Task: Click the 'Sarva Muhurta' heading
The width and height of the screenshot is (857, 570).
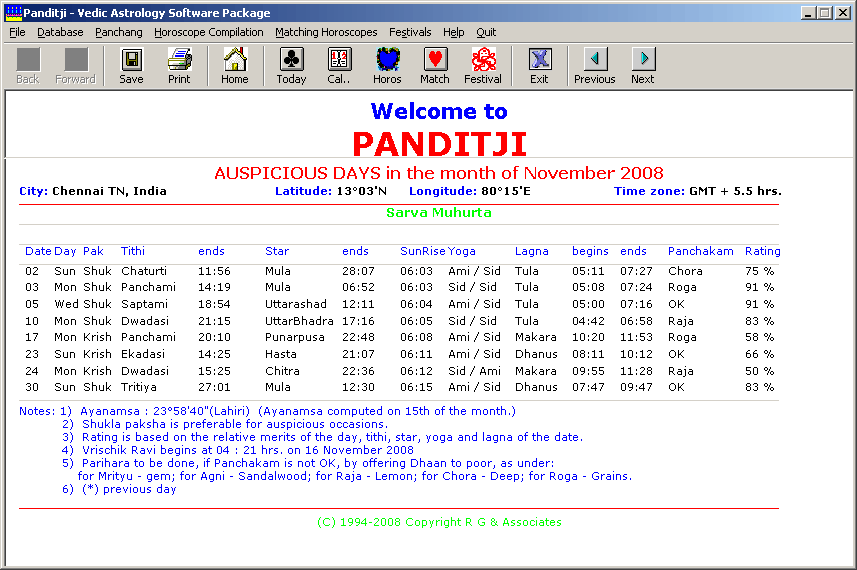Action: point(439,213)
